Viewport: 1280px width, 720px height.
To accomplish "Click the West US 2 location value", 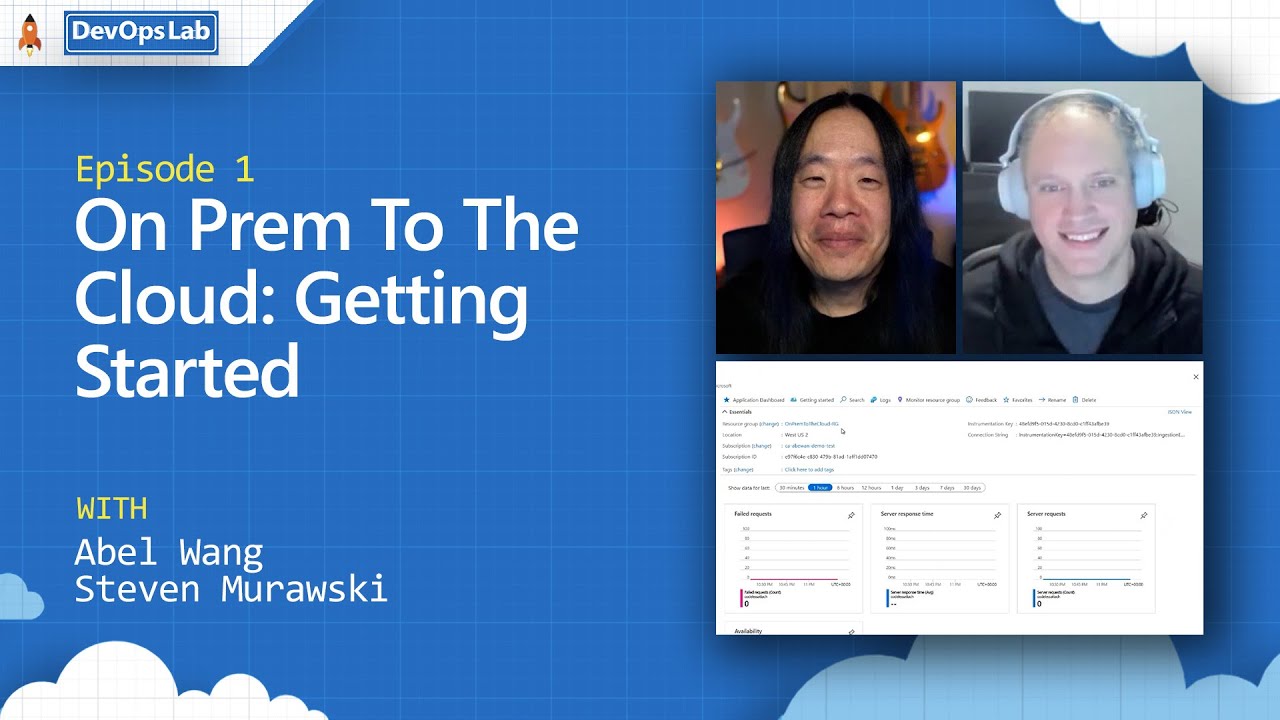I will pyautogui.click(x=796, y=435).
